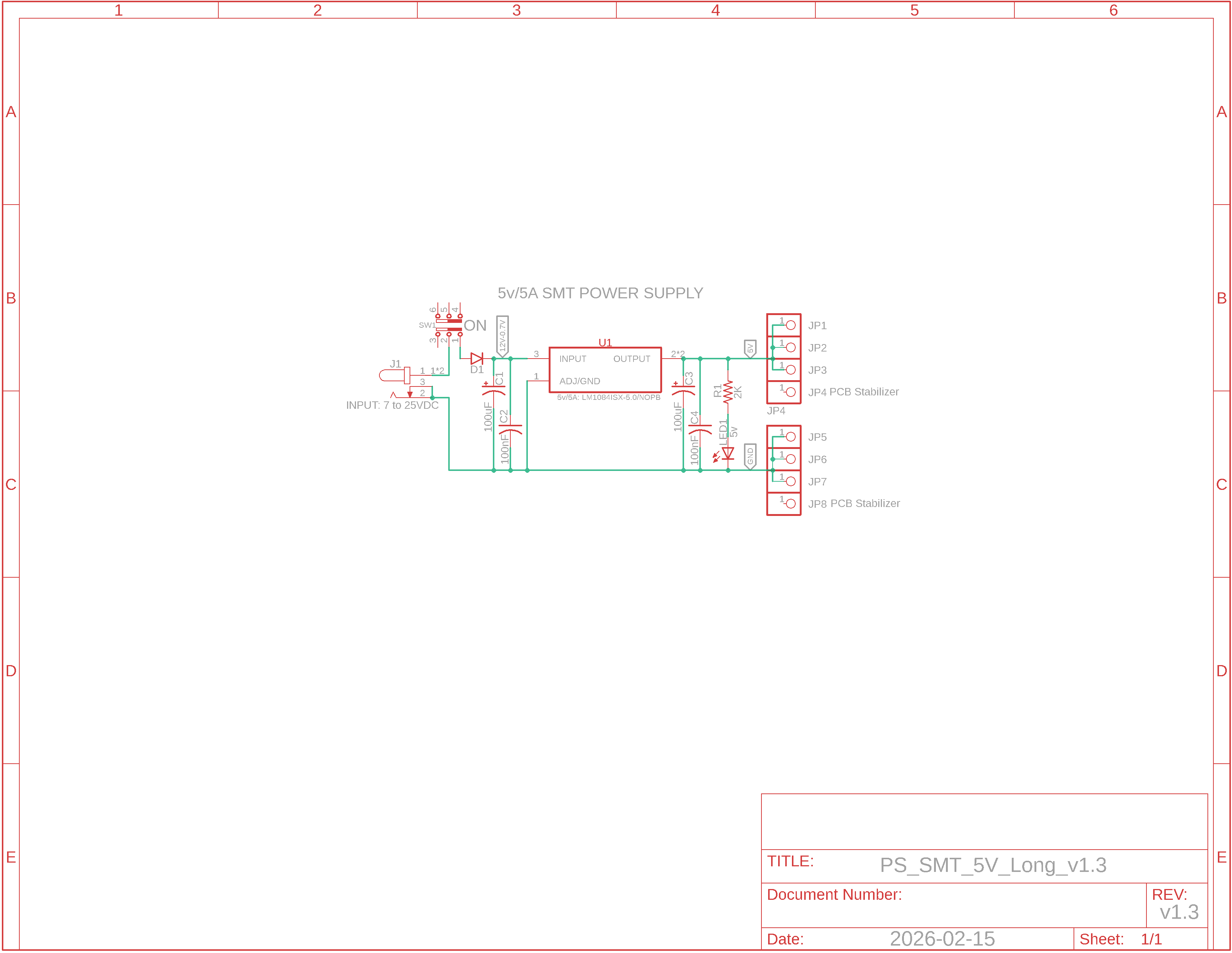Select the GND net label flag
This screenshot has height=953, width=1232.
click(750, 456)
